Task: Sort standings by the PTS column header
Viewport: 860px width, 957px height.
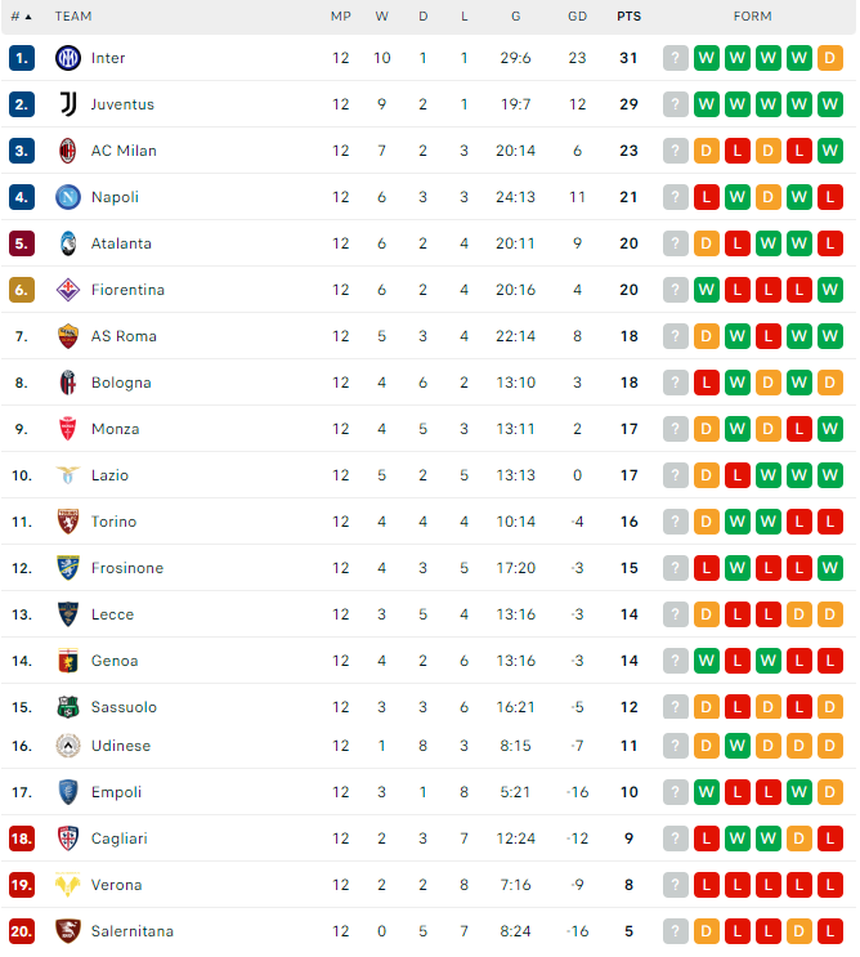Action: [629, 16]
